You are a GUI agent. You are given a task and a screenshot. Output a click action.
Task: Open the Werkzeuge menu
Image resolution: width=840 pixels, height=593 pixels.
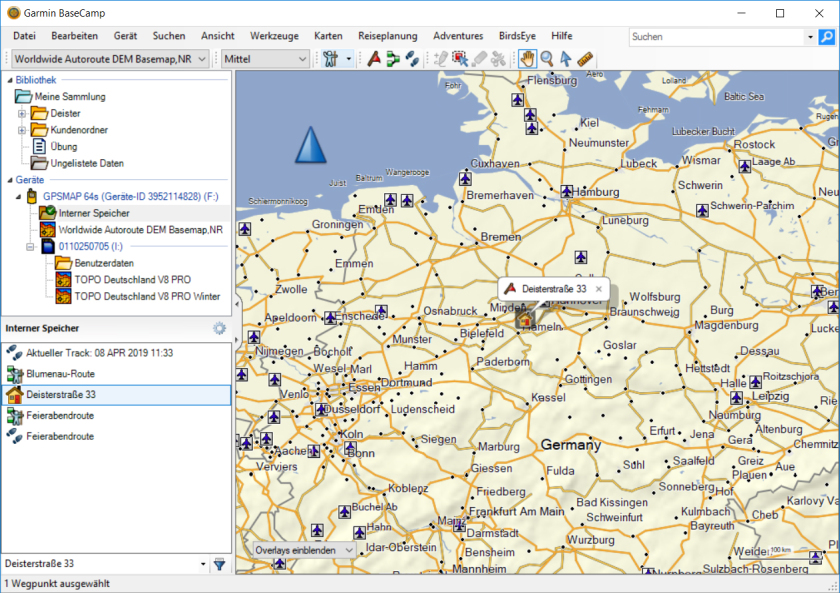click(x=274, y=36)
